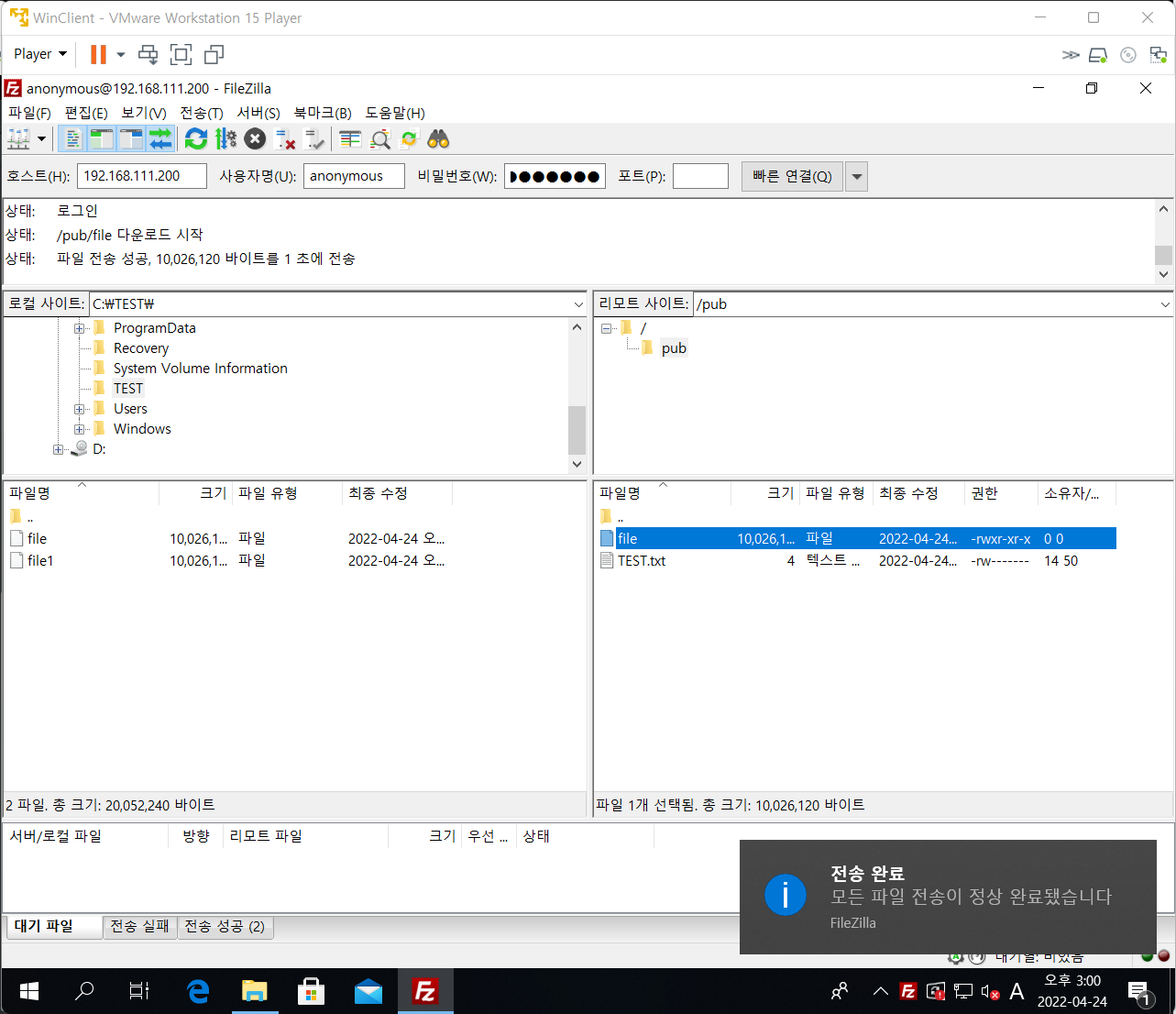Viewport: 1176px width, 1014px height.
Task: Select local file named file1
Action: [x=40, y=561]
